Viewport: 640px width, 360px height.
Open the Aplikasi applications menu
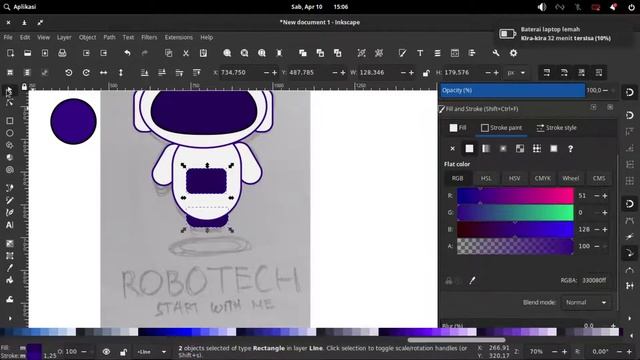point(20,7)
